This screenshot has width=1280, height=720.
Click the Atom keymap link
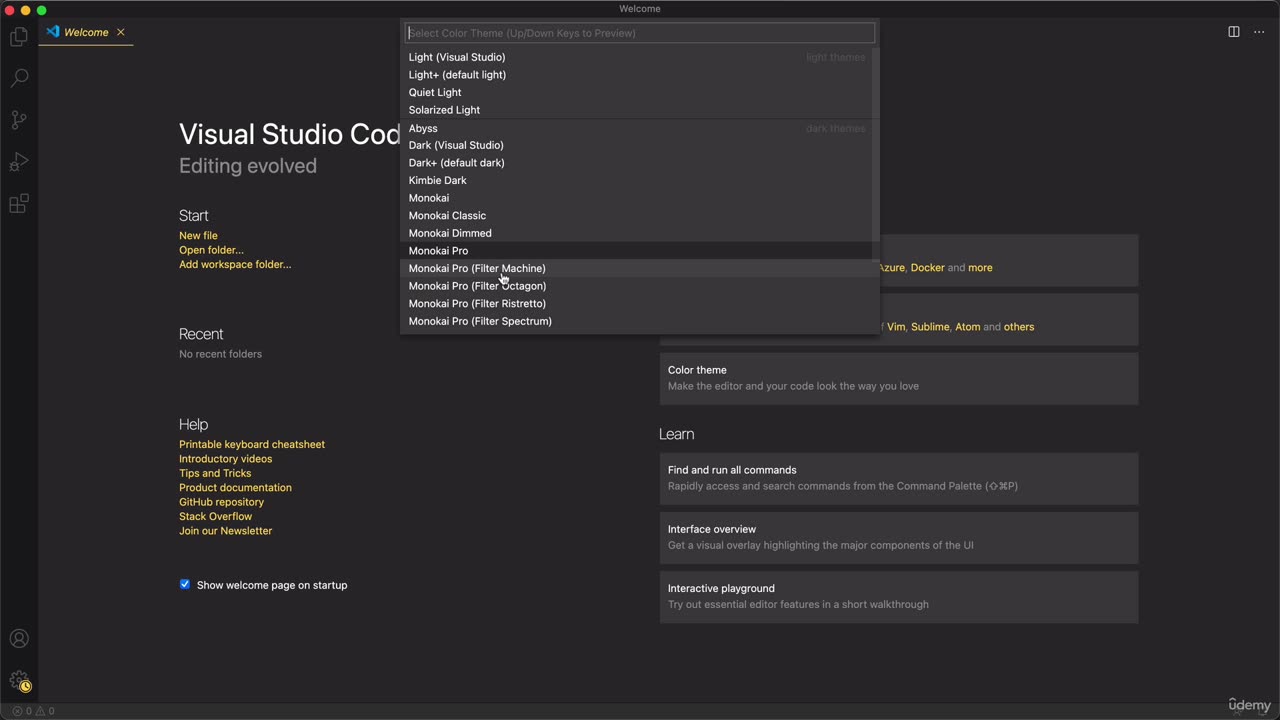[x=967, y=327]
